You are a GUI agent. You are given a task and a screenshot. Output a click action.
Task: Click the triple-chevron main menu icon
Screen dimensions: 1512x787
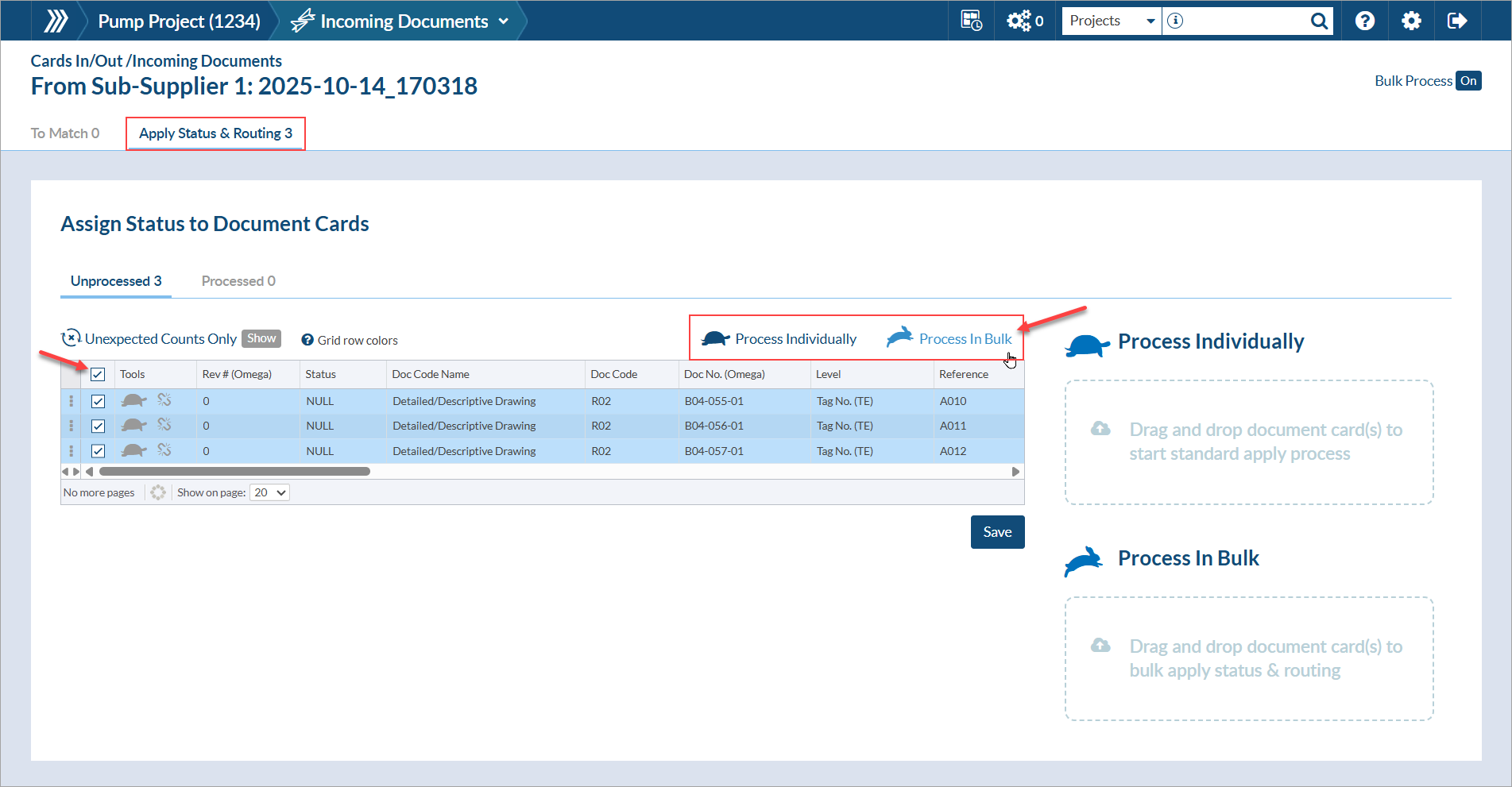tap(56, 21)
